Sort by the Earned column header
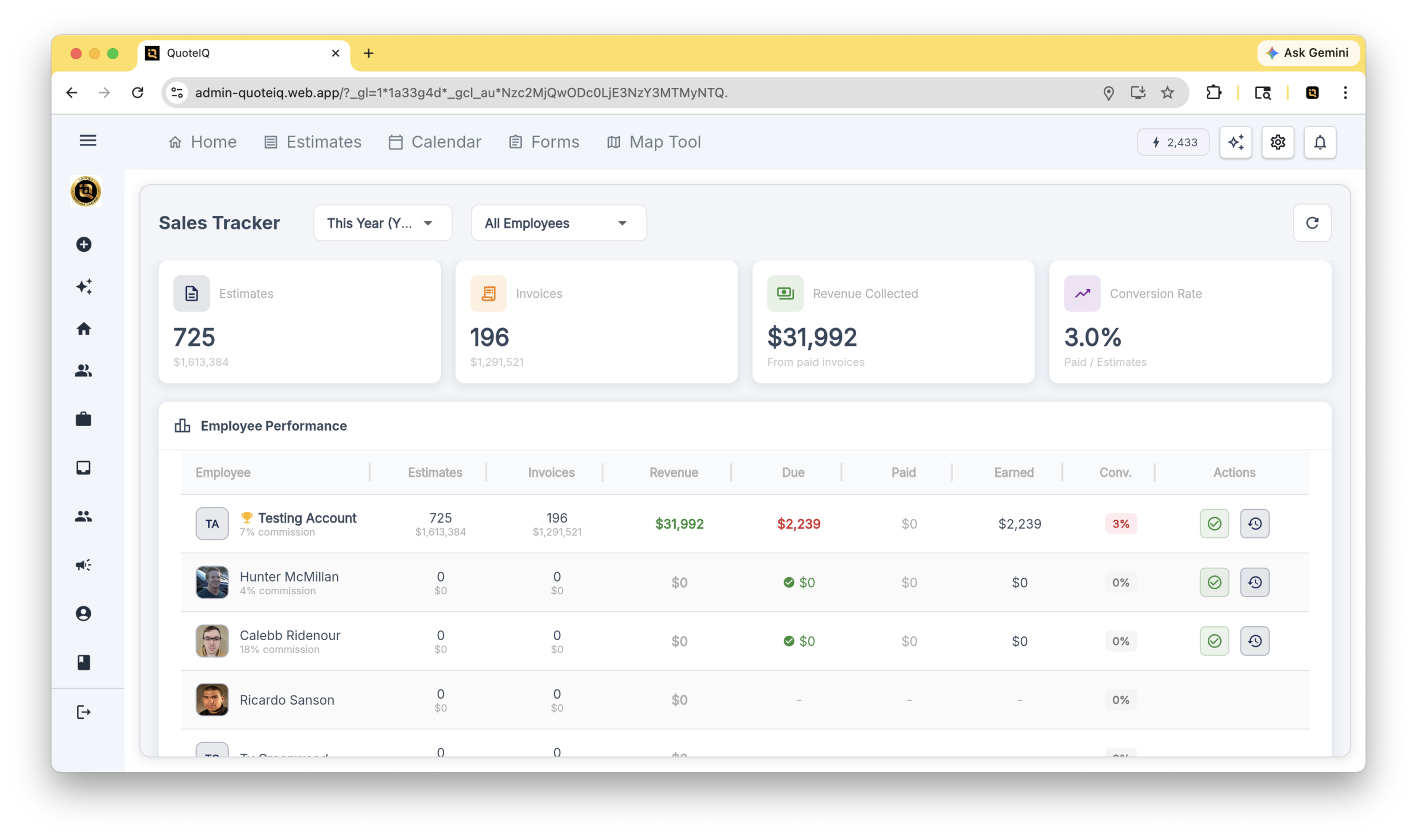1417x840 pixels. point(1014,472)
